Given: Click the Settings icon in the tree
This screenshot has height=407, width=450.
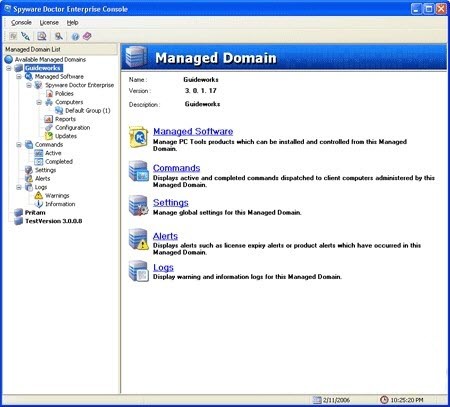Looking at the screenshot, I should click(x=29, y=170).
